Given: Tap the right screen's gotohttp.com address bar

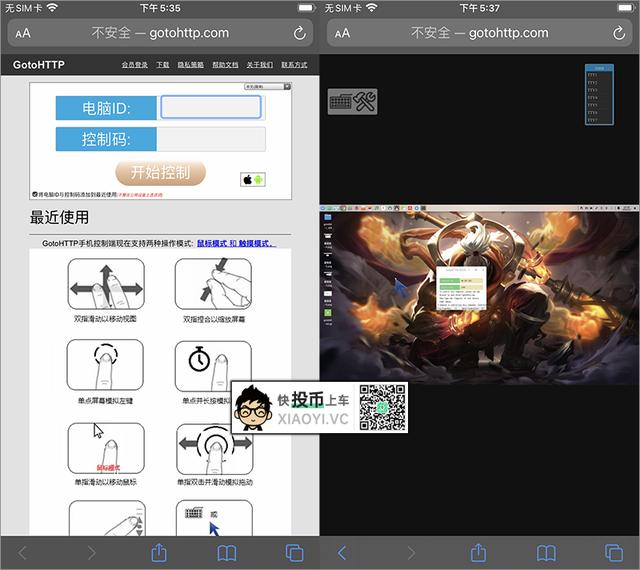Looking at the screenshot, I should (480, 33).
